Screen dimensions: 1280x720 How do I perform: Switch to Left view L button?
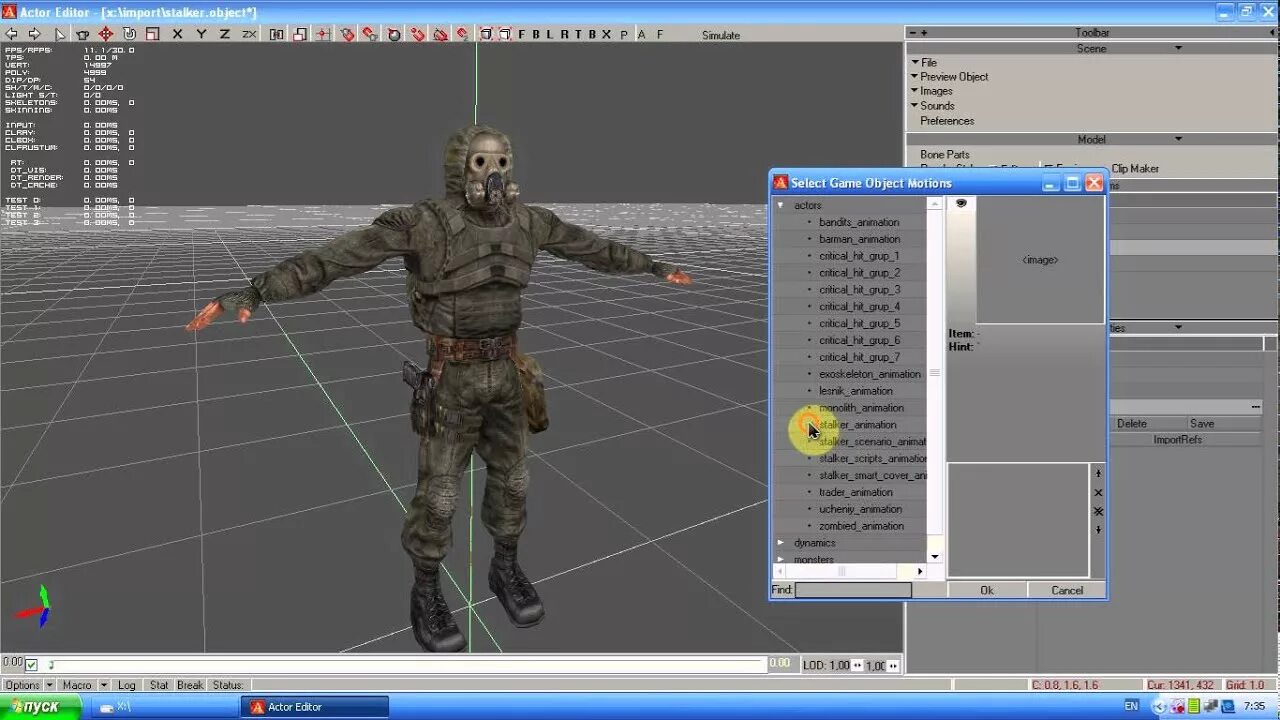point(549,34)
